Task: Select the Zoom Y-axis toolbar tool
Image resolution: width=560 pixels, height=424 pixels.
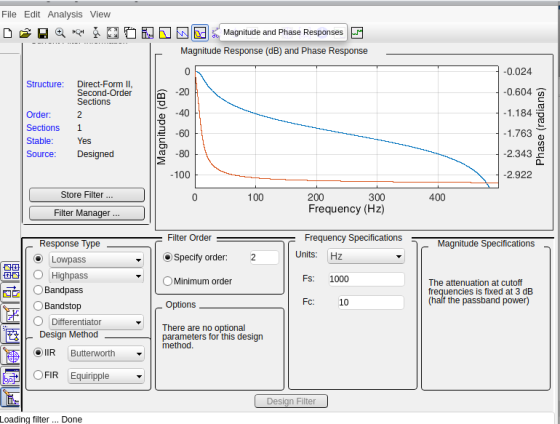Action: pos(96,33)
